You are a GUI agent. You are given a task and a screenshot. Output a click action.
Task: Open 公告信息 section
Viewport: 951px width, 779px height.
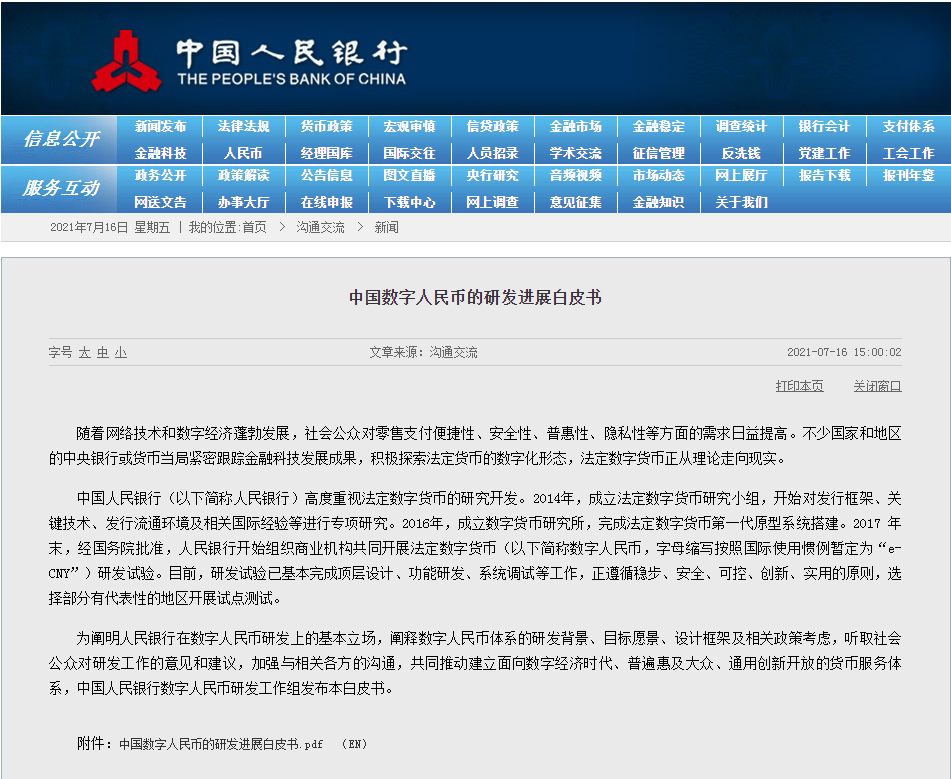[326, 175]
